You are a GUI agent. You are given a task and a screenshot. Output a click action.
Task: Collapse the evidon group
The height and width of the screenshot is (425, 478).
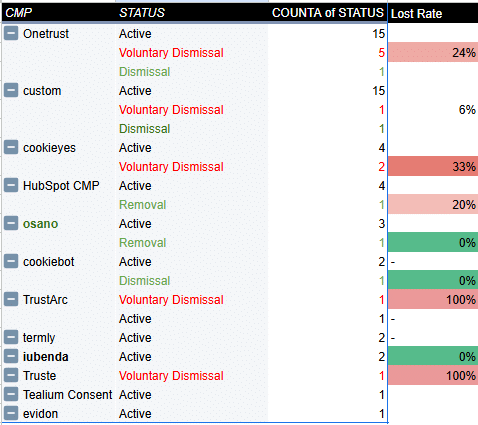coord(11,413)
